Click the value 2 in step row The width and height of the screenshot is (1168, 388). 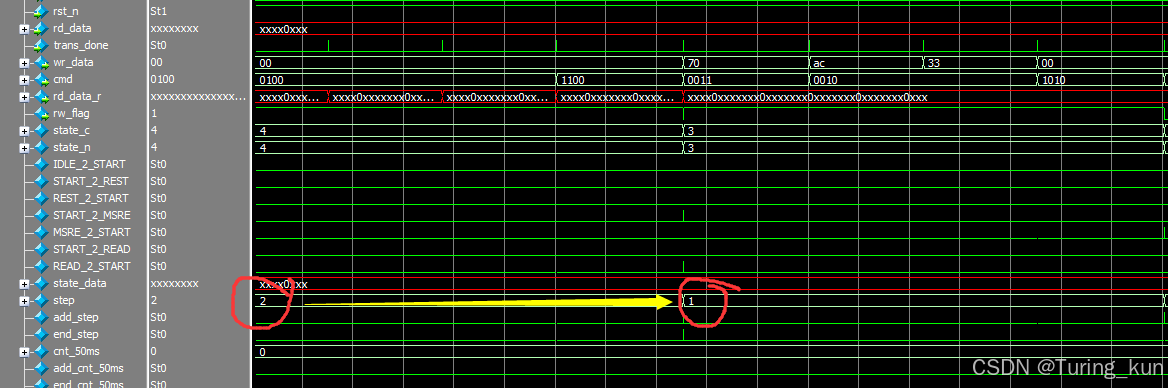click(x=153, y=301)
